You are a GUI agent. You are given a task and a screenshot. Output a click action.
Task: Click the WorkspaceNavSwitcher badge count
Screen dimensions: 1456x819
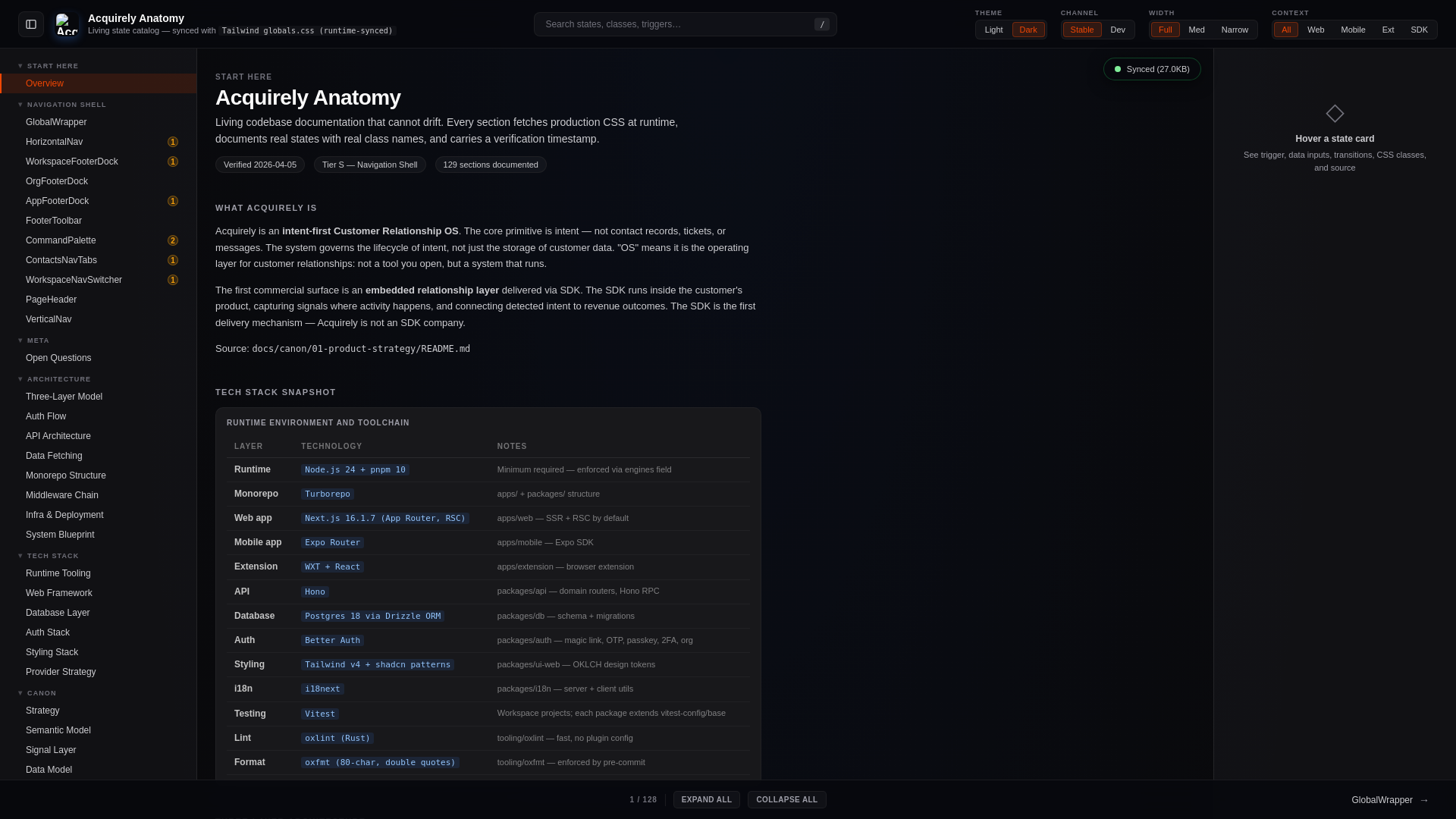[173, 280]
